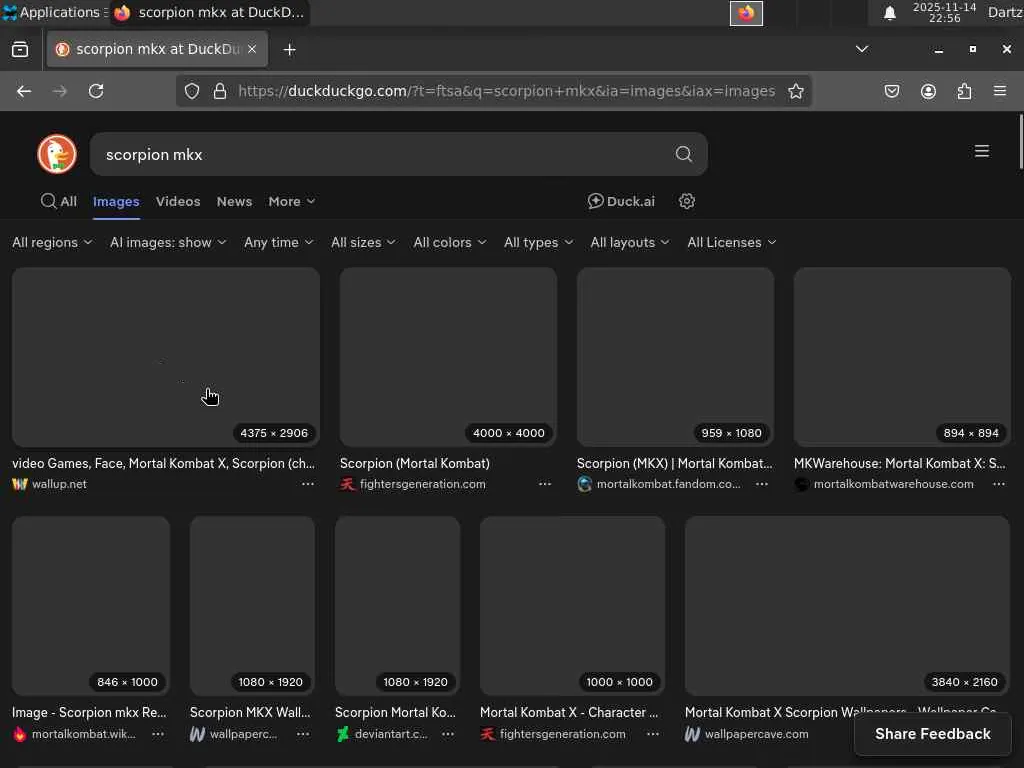Open Save to Pocket icon
Screen dimensions: 1024x768
pyautogui.click(x=892, y=91)
